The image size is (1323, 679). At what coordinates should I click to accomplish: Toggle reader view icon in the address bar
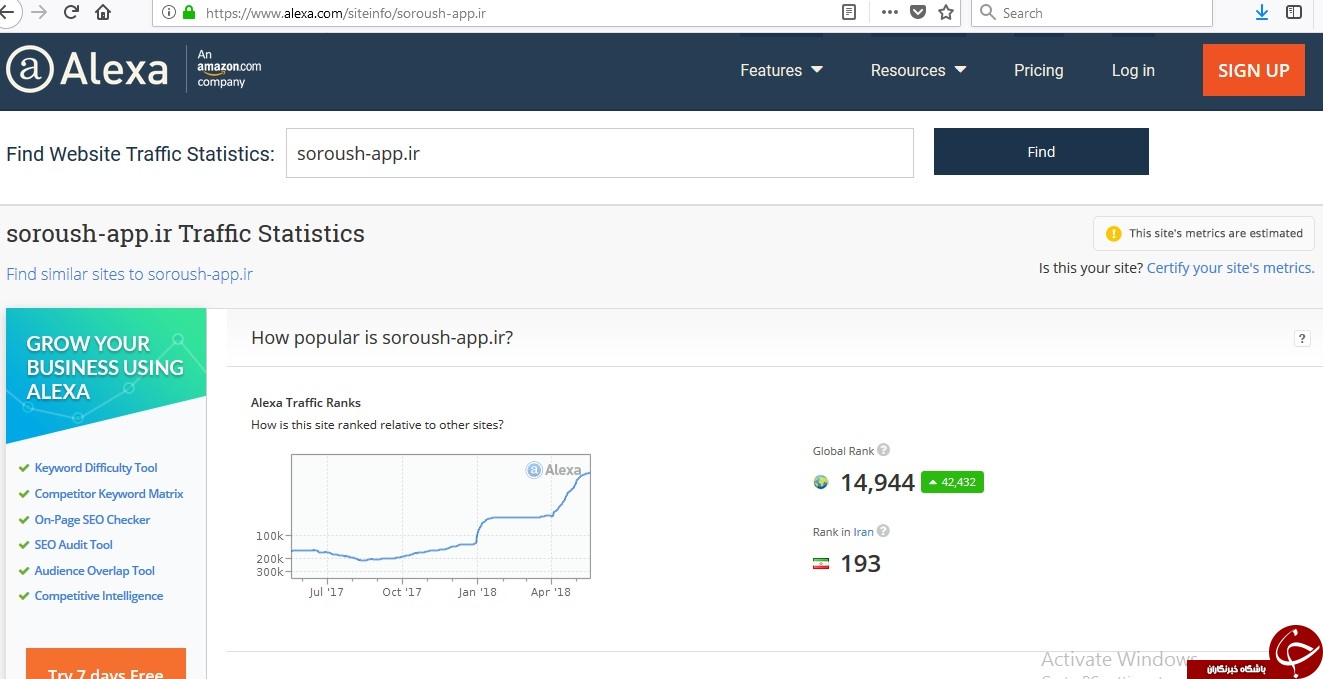click(x=849, y=13)
